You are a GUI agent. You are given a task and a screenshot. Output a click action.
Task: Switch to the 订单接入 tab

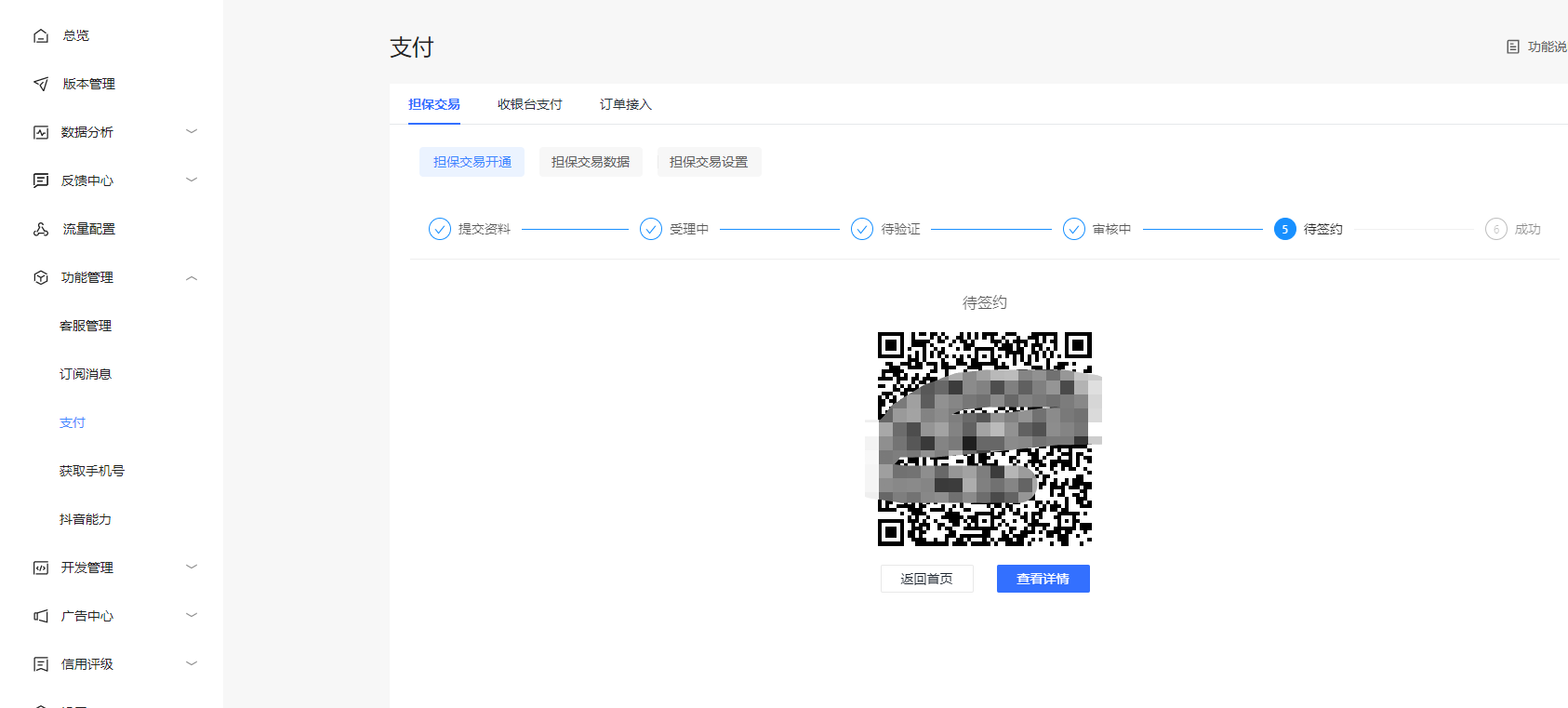click(x=626, y=104)
